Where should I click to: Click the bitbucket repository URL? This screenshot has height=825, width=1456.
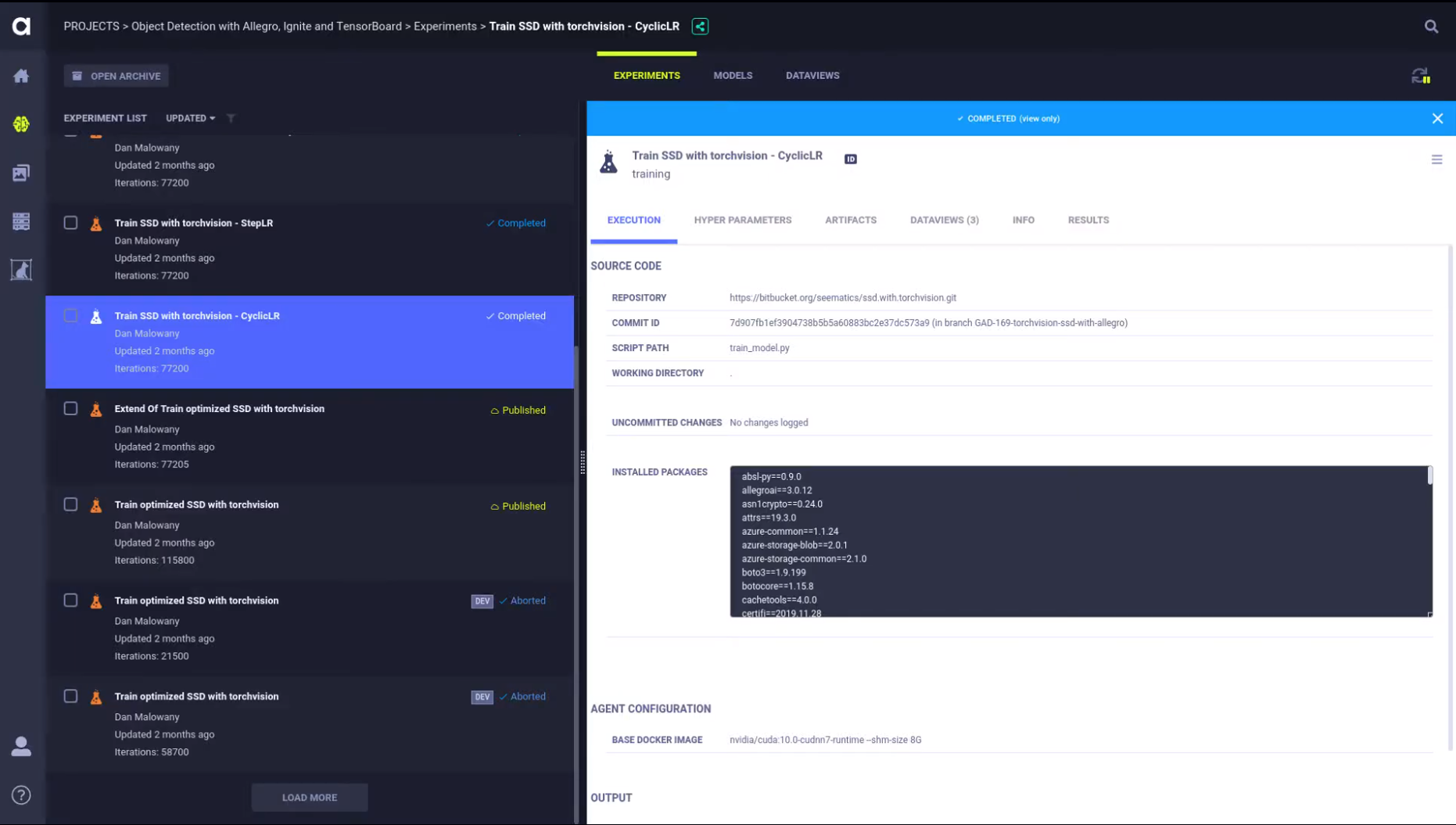[x=843, y=298]
